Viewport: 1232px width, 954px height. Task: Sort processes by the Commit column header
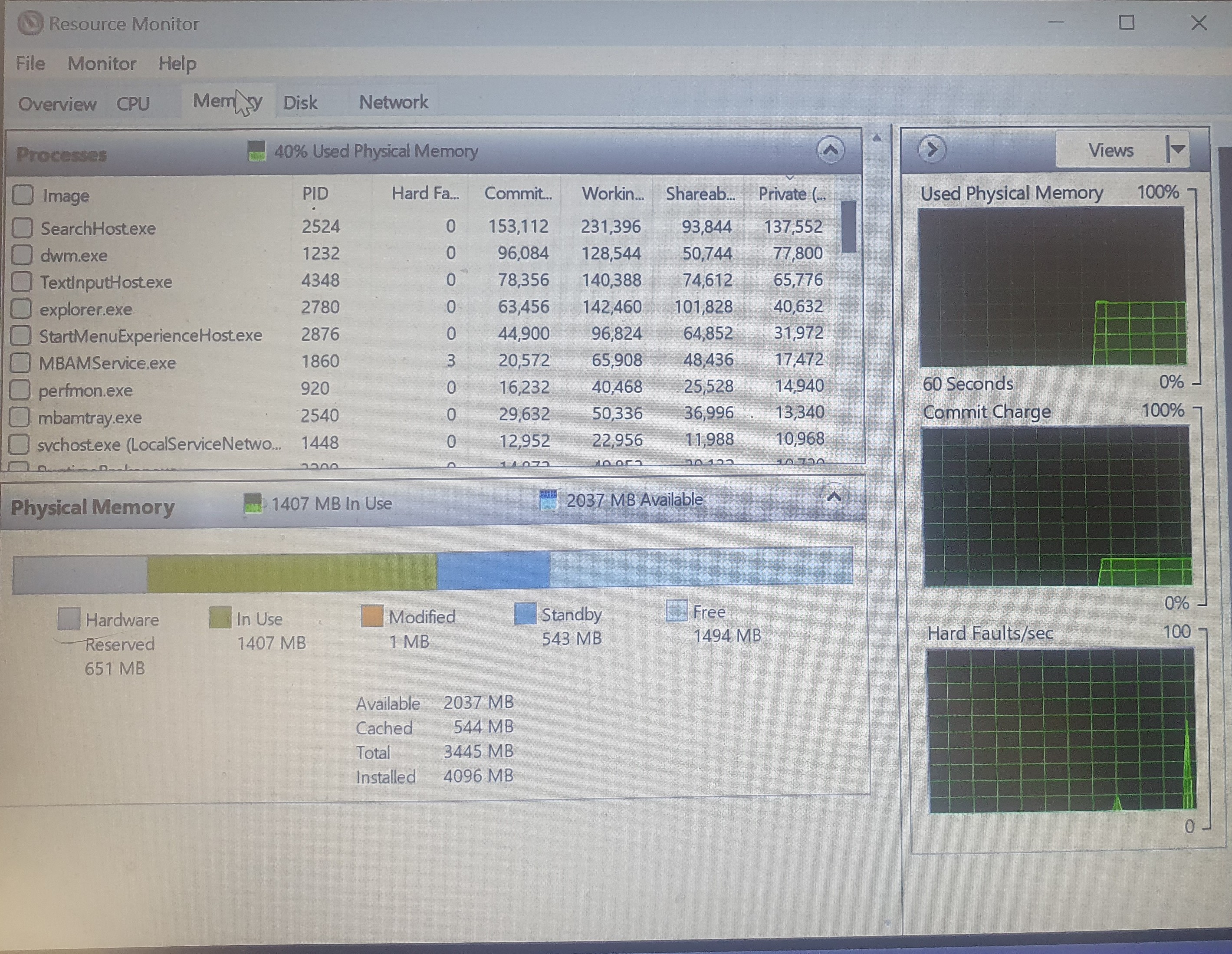pyautogui.click(x=517, y=194)
